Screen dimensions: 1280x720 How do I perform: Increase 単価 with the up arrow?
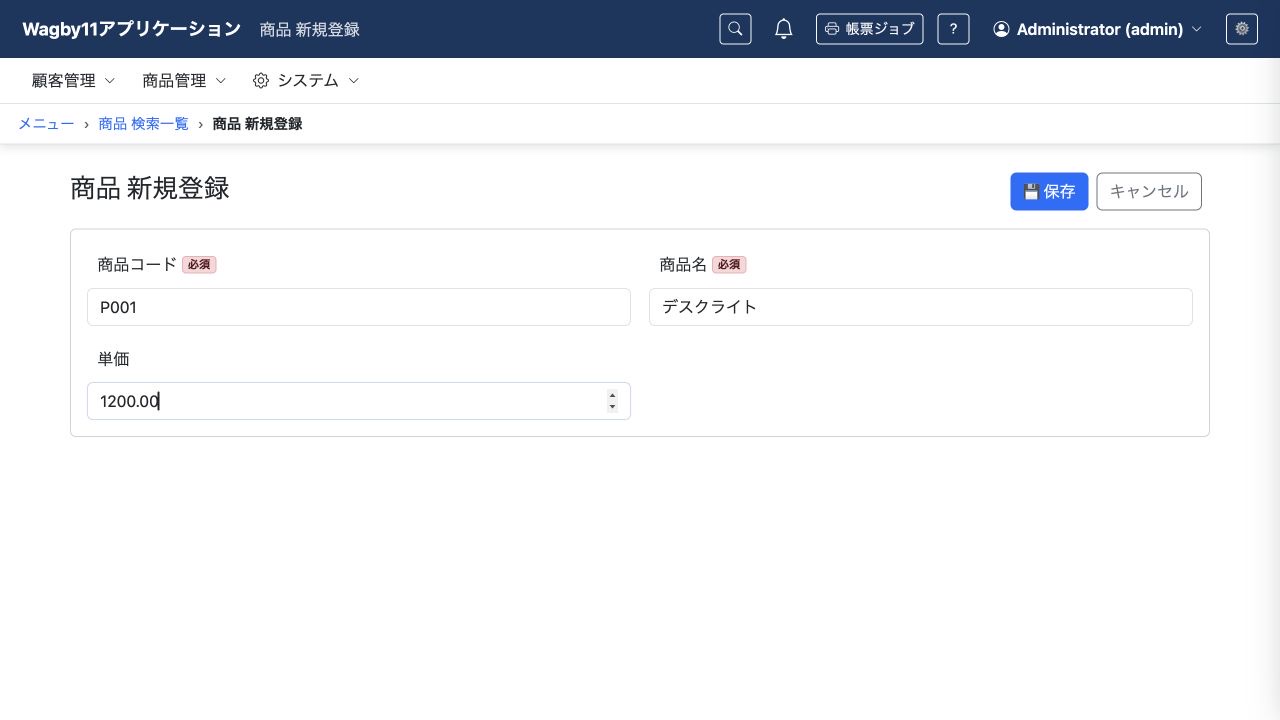click(612, 395)
